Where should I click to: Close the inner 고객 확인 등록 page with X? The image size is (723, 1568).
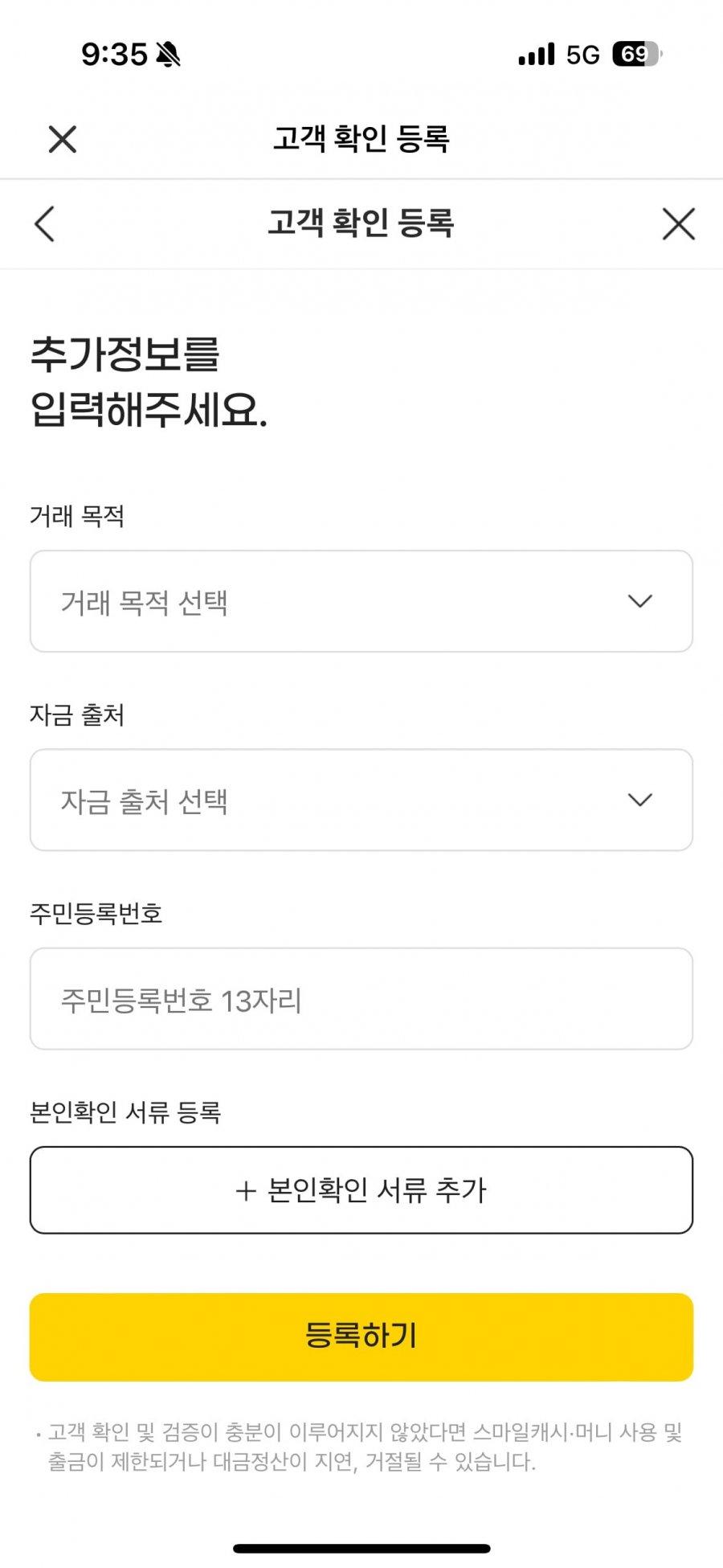coord(679,223)
